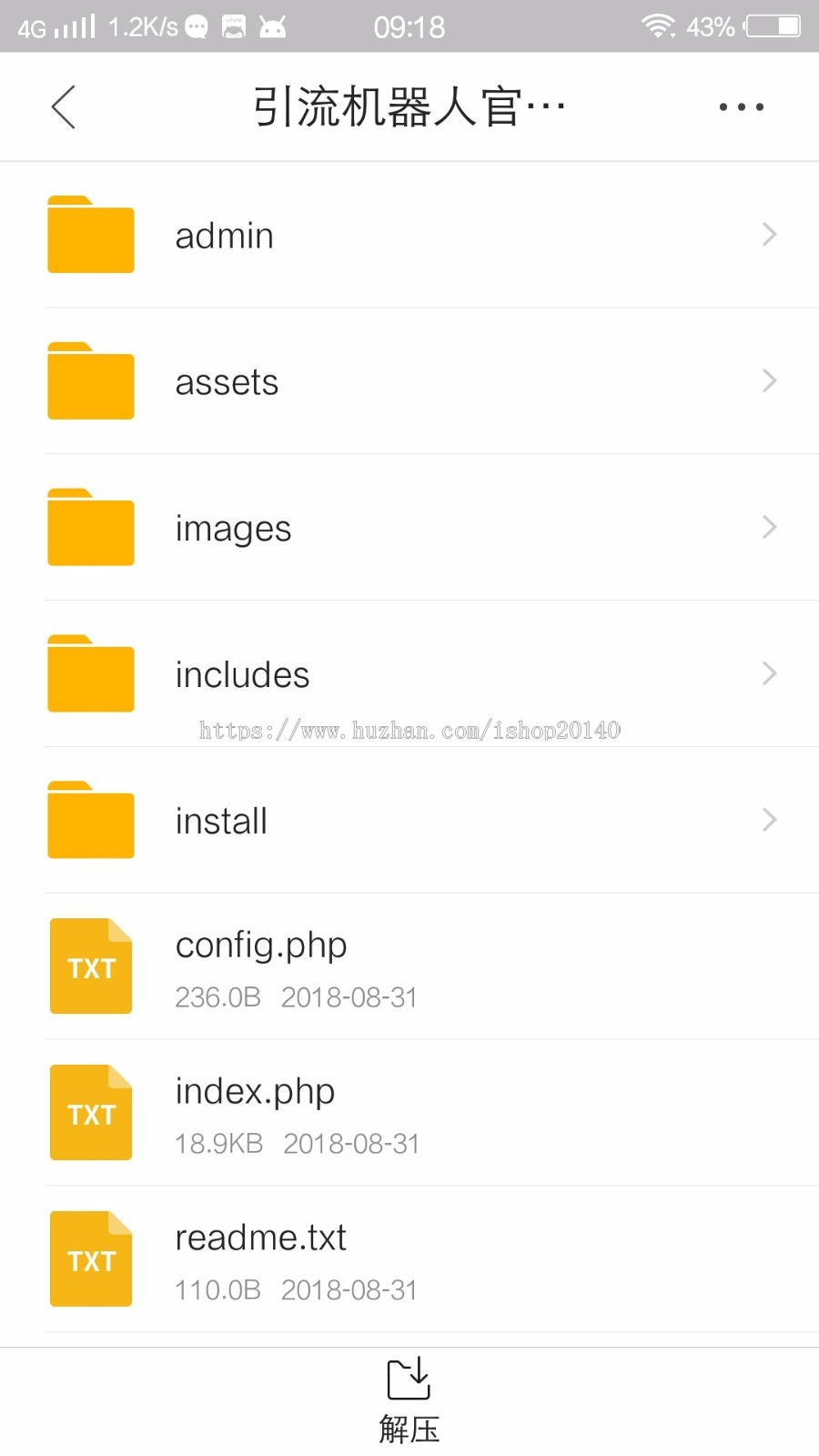
Task: Tap the config.php TXT file icon
Action: (91, 966)
